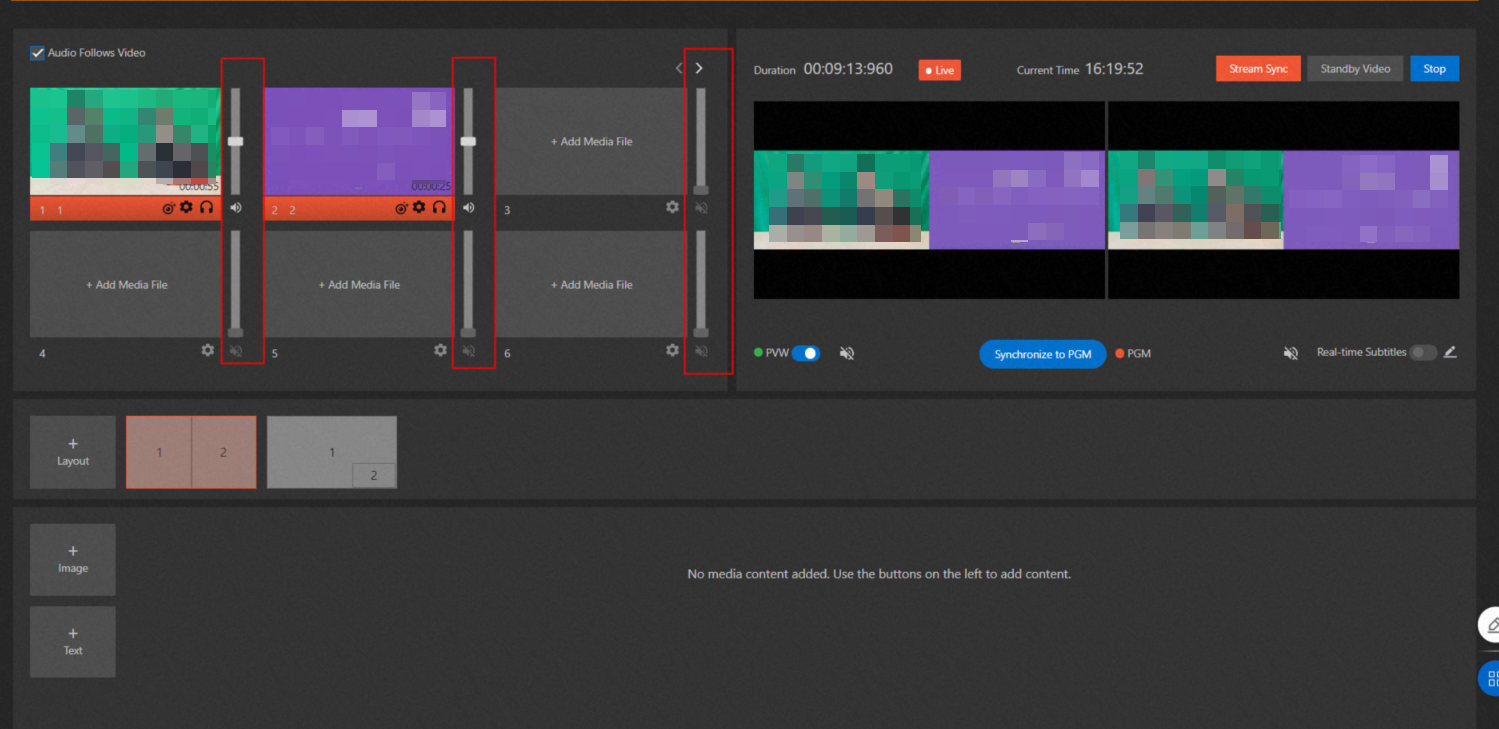Click volume slider handle for slot 6

701,332
